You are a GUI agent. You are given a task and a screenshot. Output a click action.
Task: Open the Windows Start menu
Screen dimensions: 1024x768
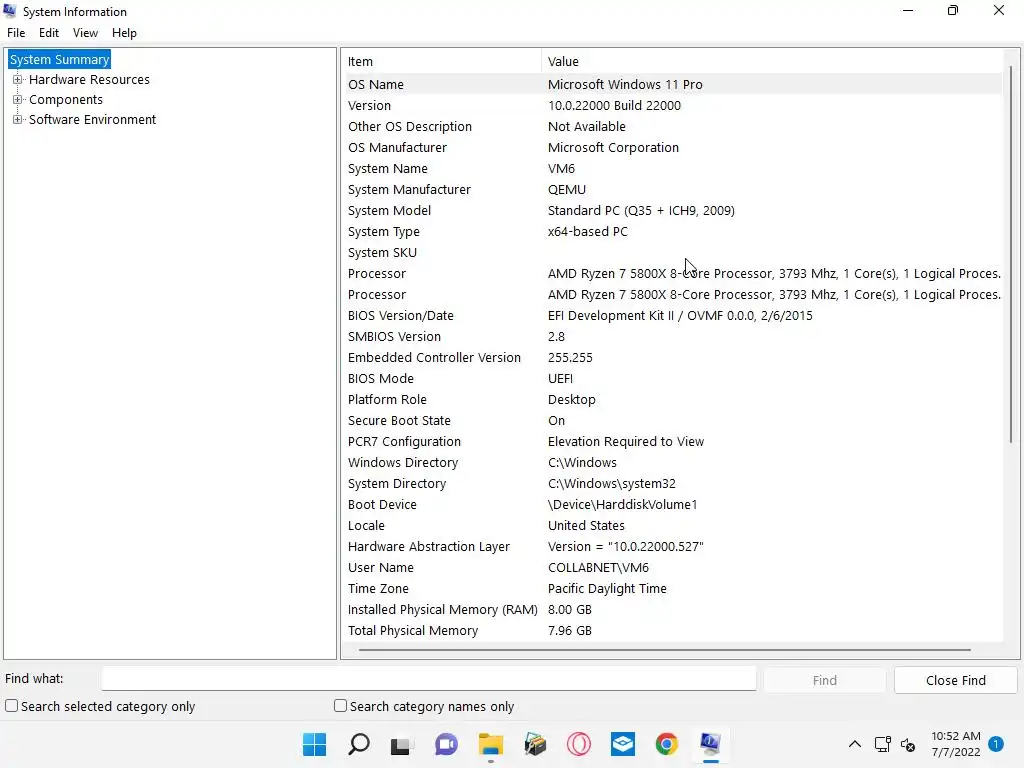(314, 744)
